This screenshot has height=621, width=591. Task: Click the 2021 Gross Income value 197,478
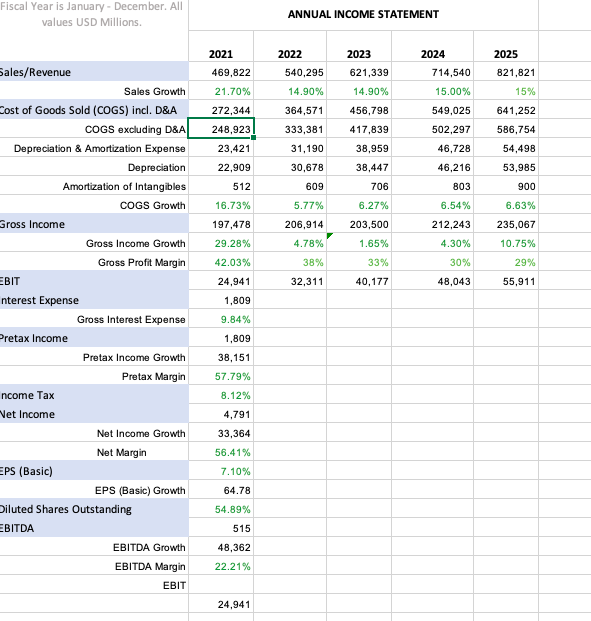221,224
